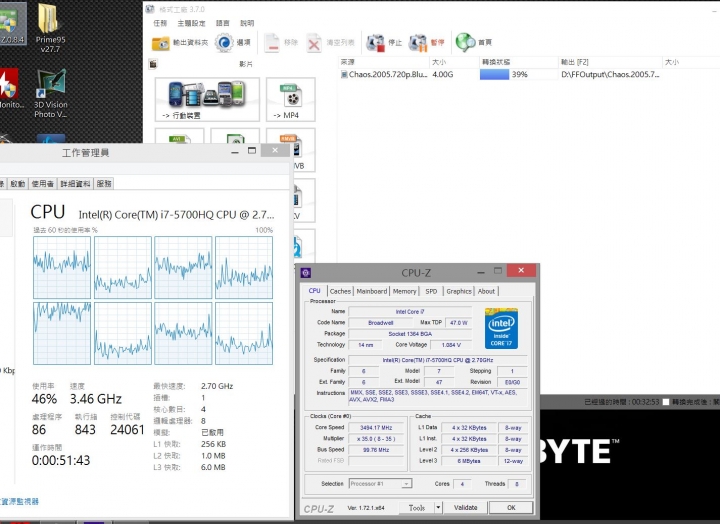
Task: Open the Task menu in Format Factory
Action: tap(160, 23)
